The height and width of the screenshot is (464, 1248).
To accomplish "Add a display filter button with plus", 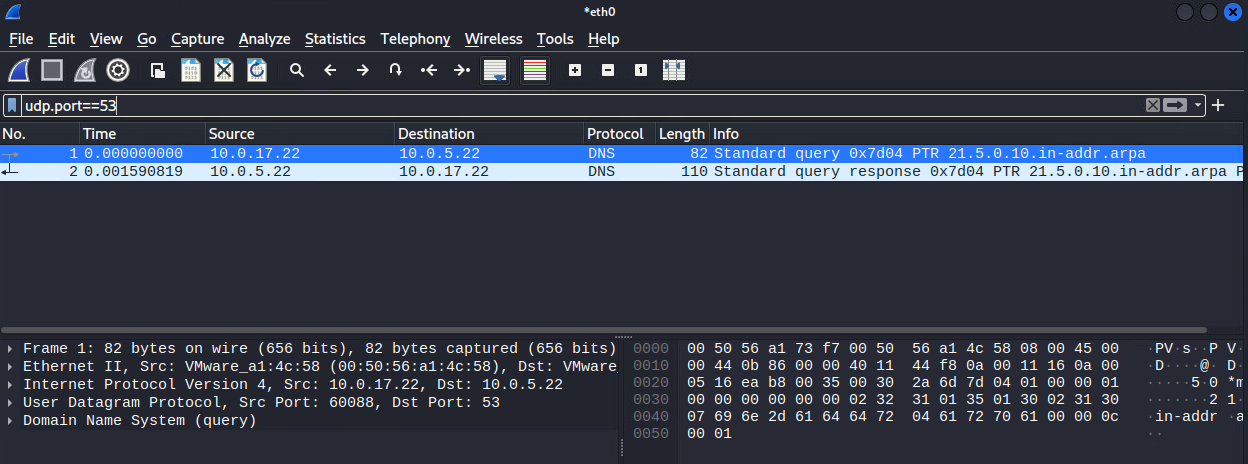I will [1218, 105].
